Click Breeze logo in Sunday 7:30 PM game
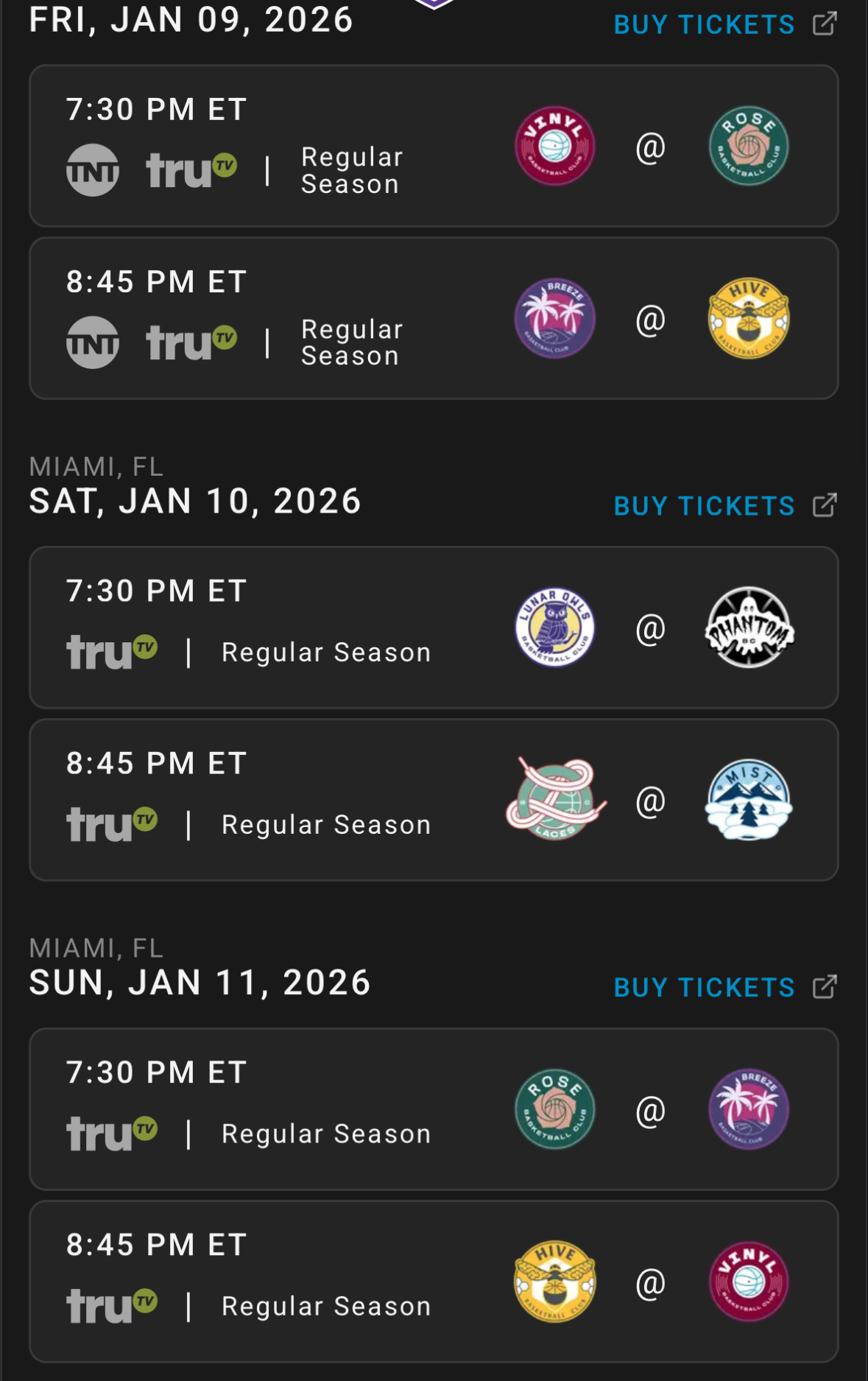 [748, 1109]
